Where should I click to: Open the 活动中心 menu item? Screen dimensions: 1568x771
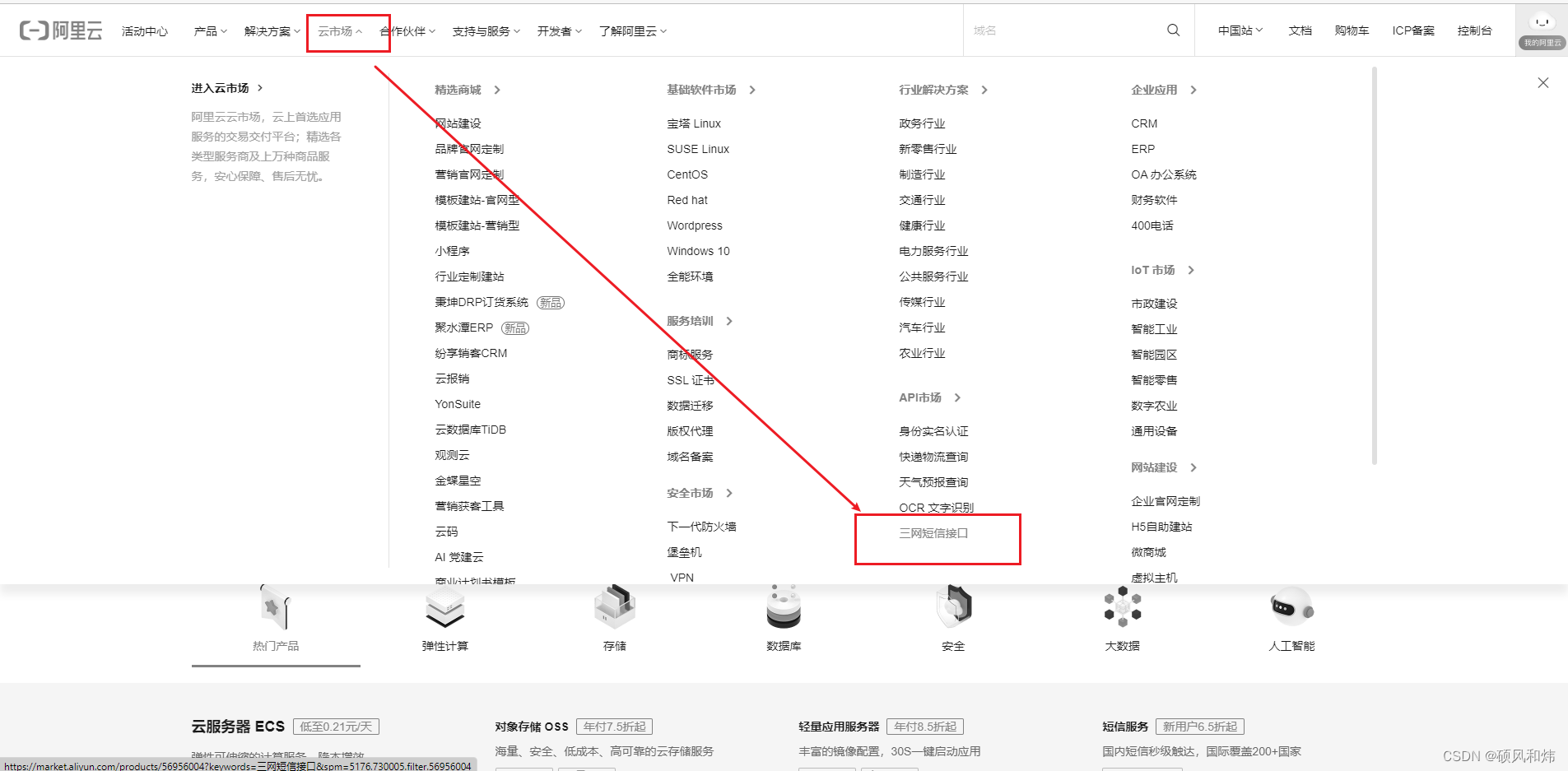(145, 30)
